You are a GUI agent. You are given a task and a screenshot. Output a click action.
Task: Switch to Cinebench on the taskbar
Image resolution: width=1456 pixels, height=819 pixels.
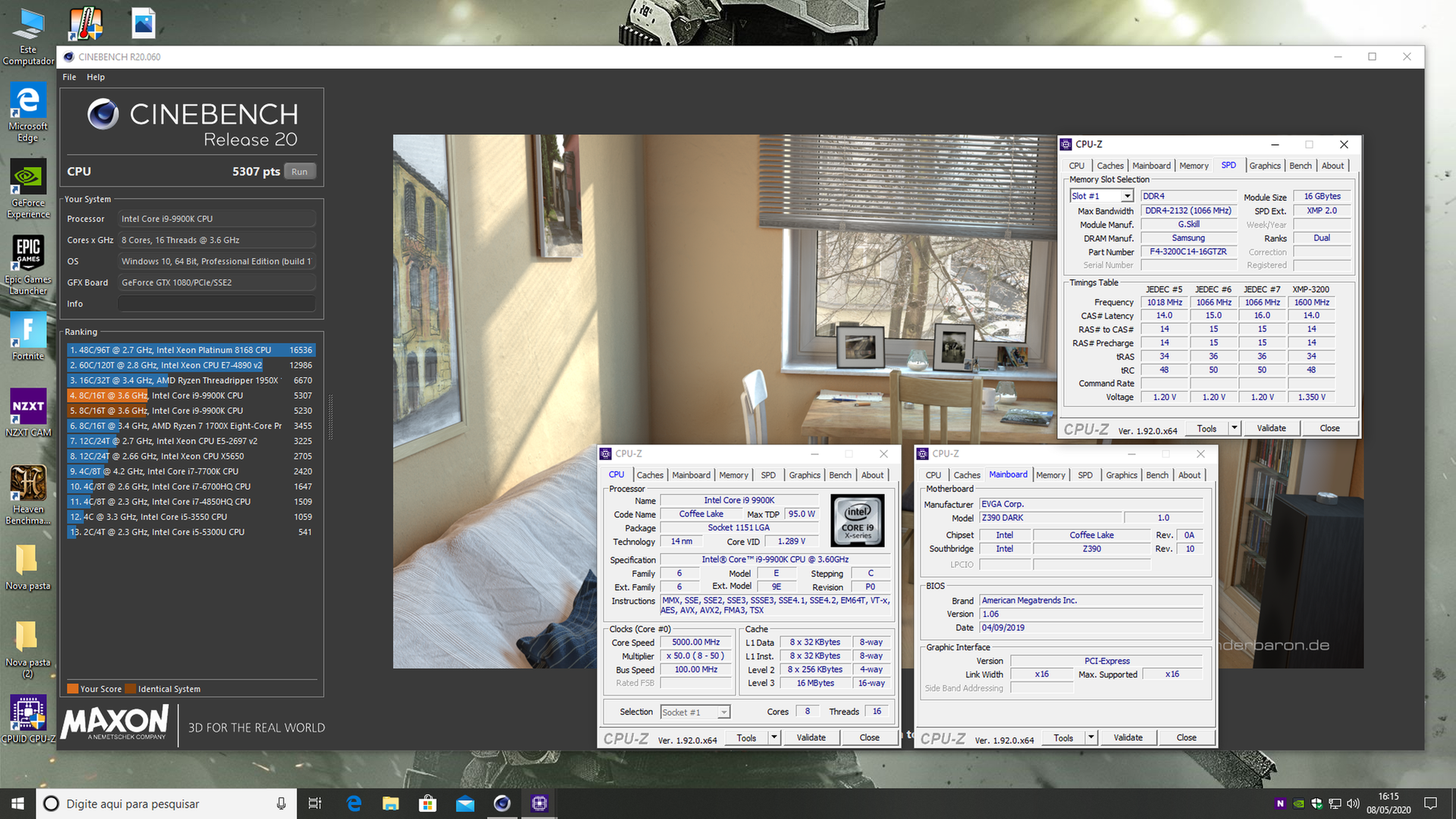pyautogui.click(x=502, y=804)
